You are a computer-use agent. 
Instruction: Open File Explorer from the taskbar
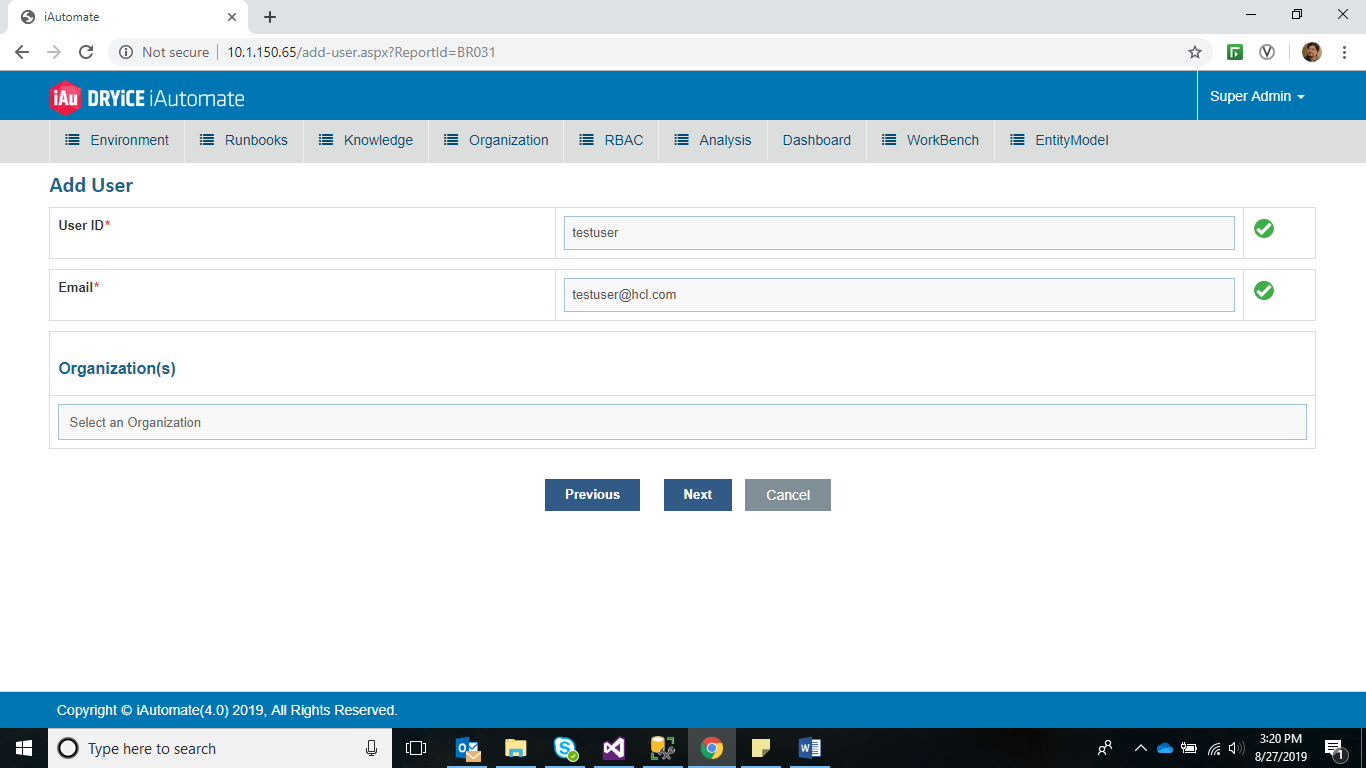point(516,748)
